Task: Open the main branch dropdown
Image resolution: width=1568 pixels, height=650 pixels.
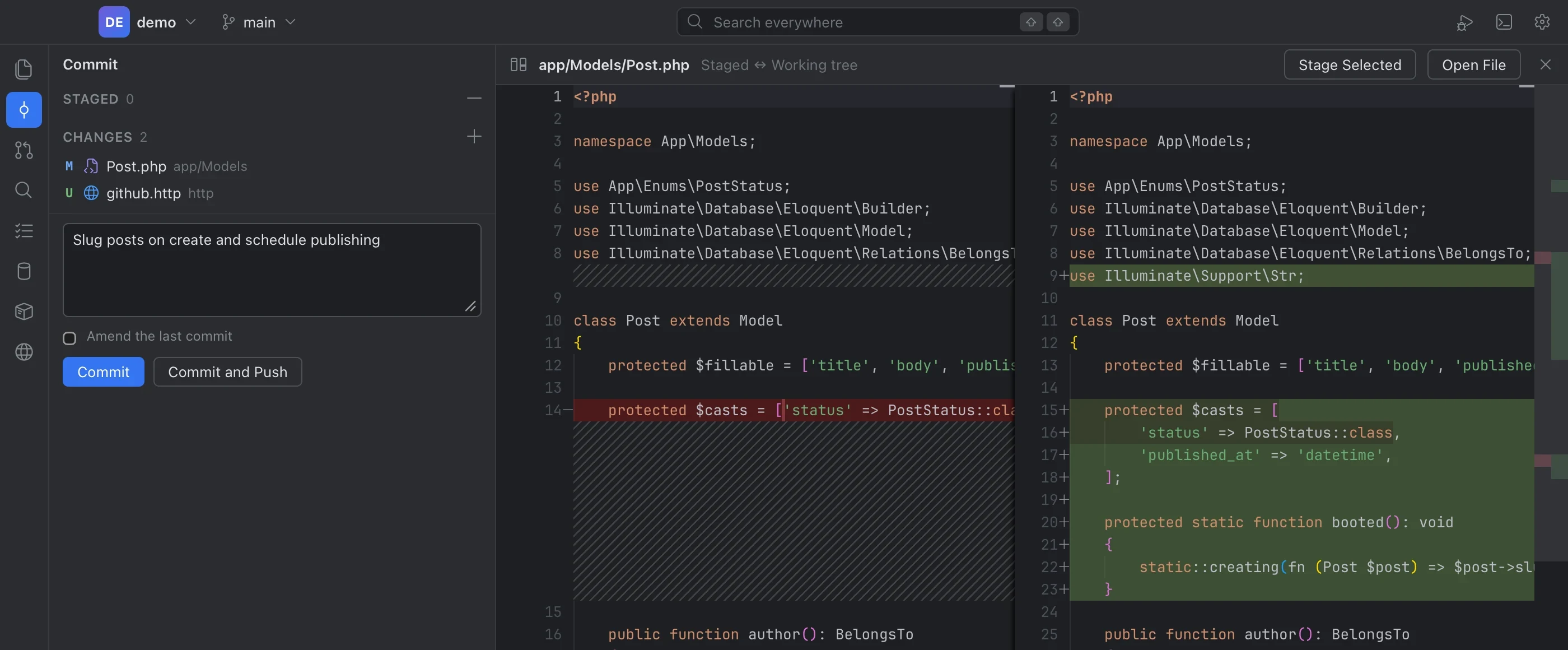Action: (x=259, y=22)
